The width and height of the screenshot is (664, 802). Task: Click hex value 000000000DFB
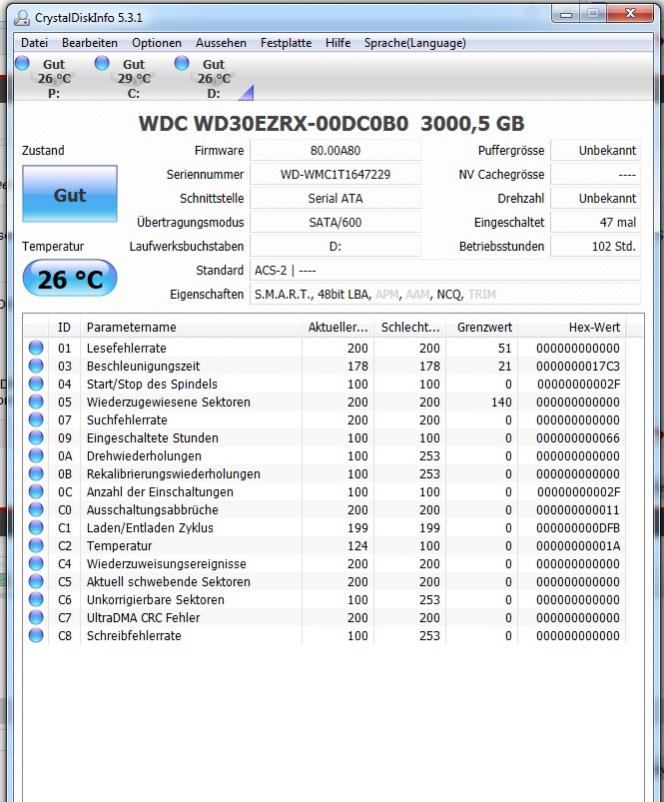point(578,528)
